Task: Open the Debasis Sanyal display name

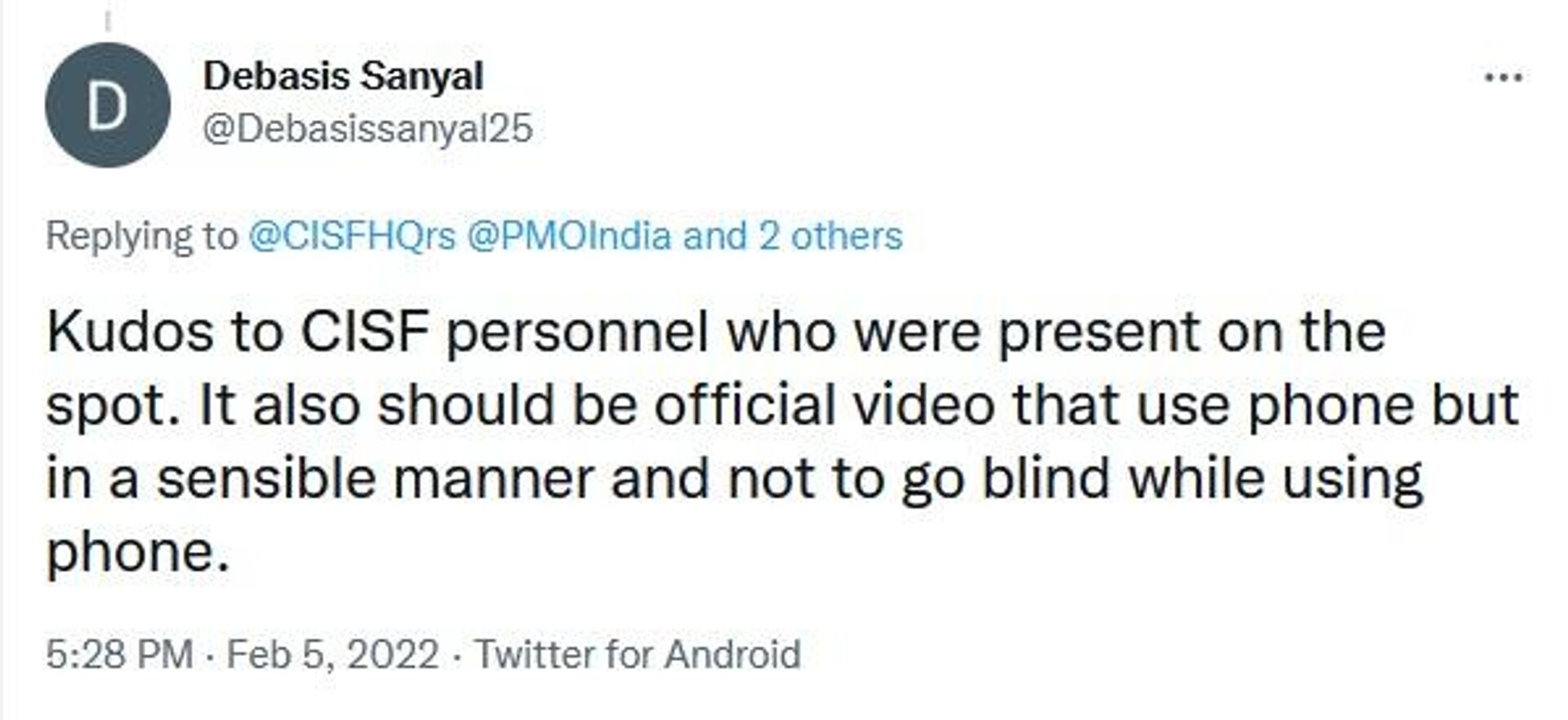Action: tap(343, 77)
